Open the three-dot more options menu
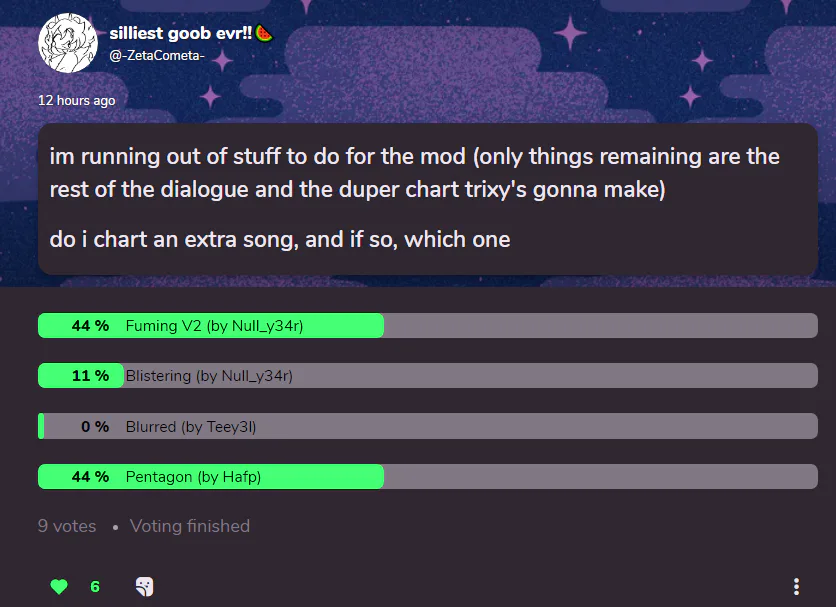Viewport: 836px width, 607px height. pyautogui.click(x=796, y=586)
